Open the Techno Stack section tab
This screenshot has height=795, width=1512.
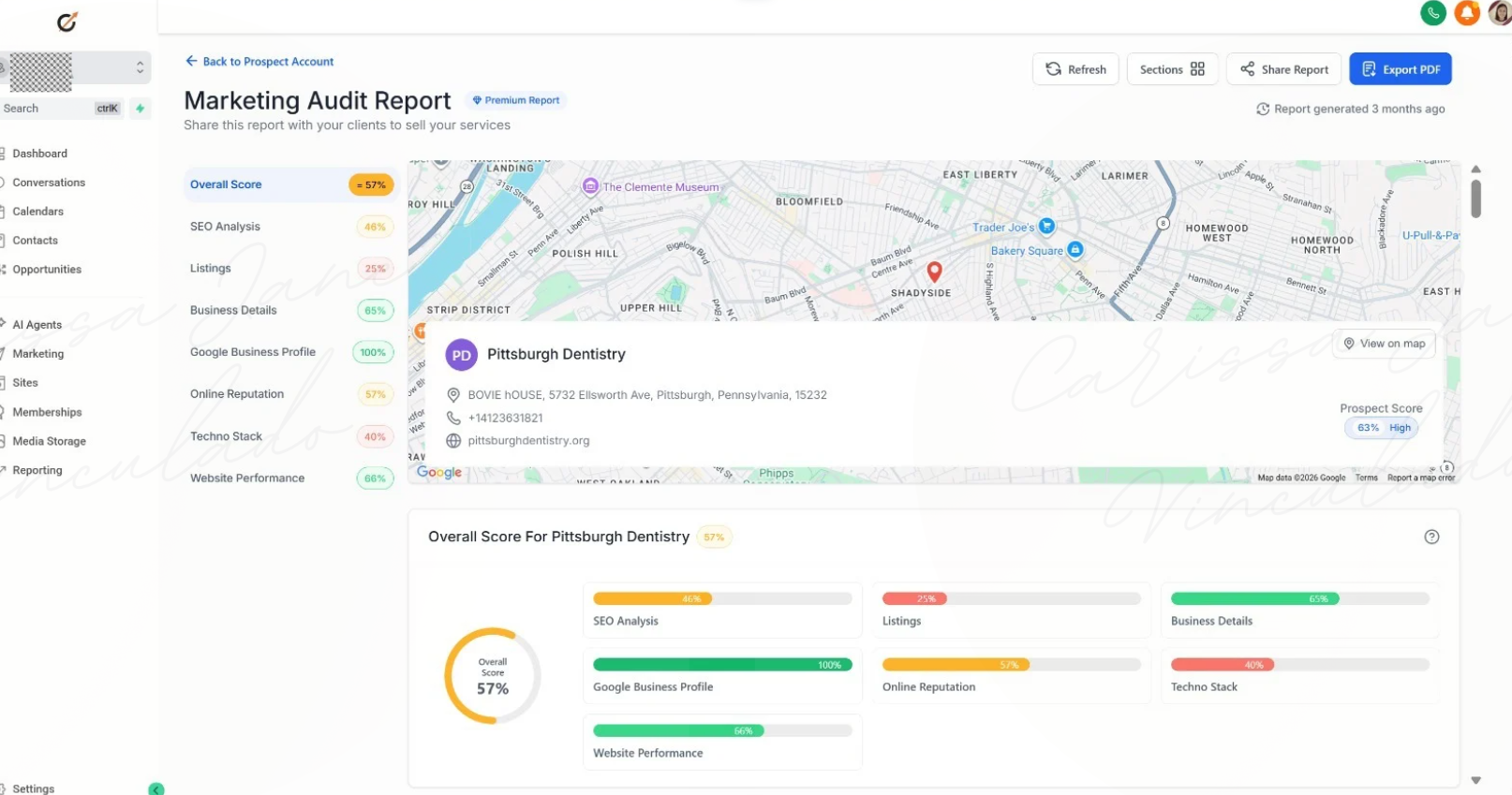coord(290,436)
